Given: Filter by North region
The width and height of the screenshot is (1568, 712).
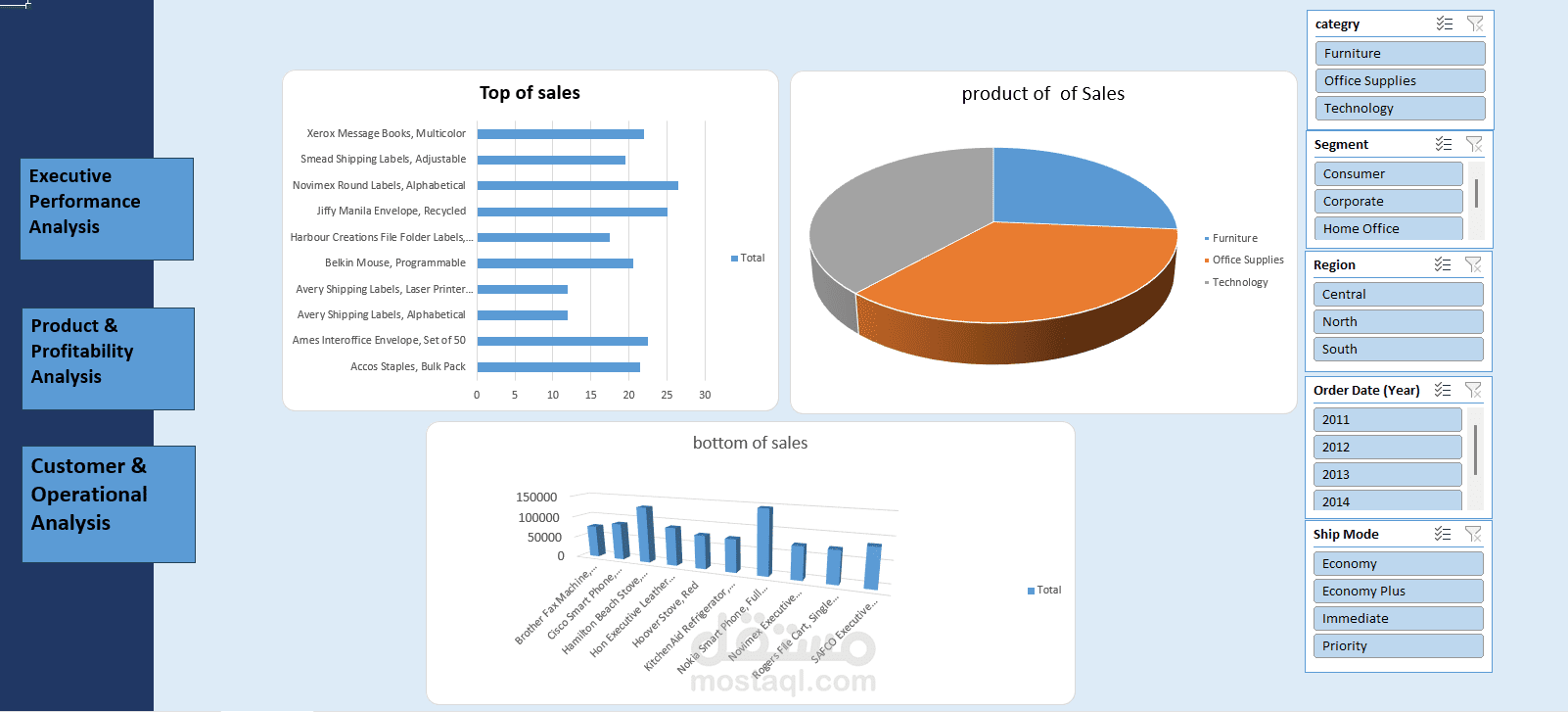Looking at the screenshot, I should 1398,321.
